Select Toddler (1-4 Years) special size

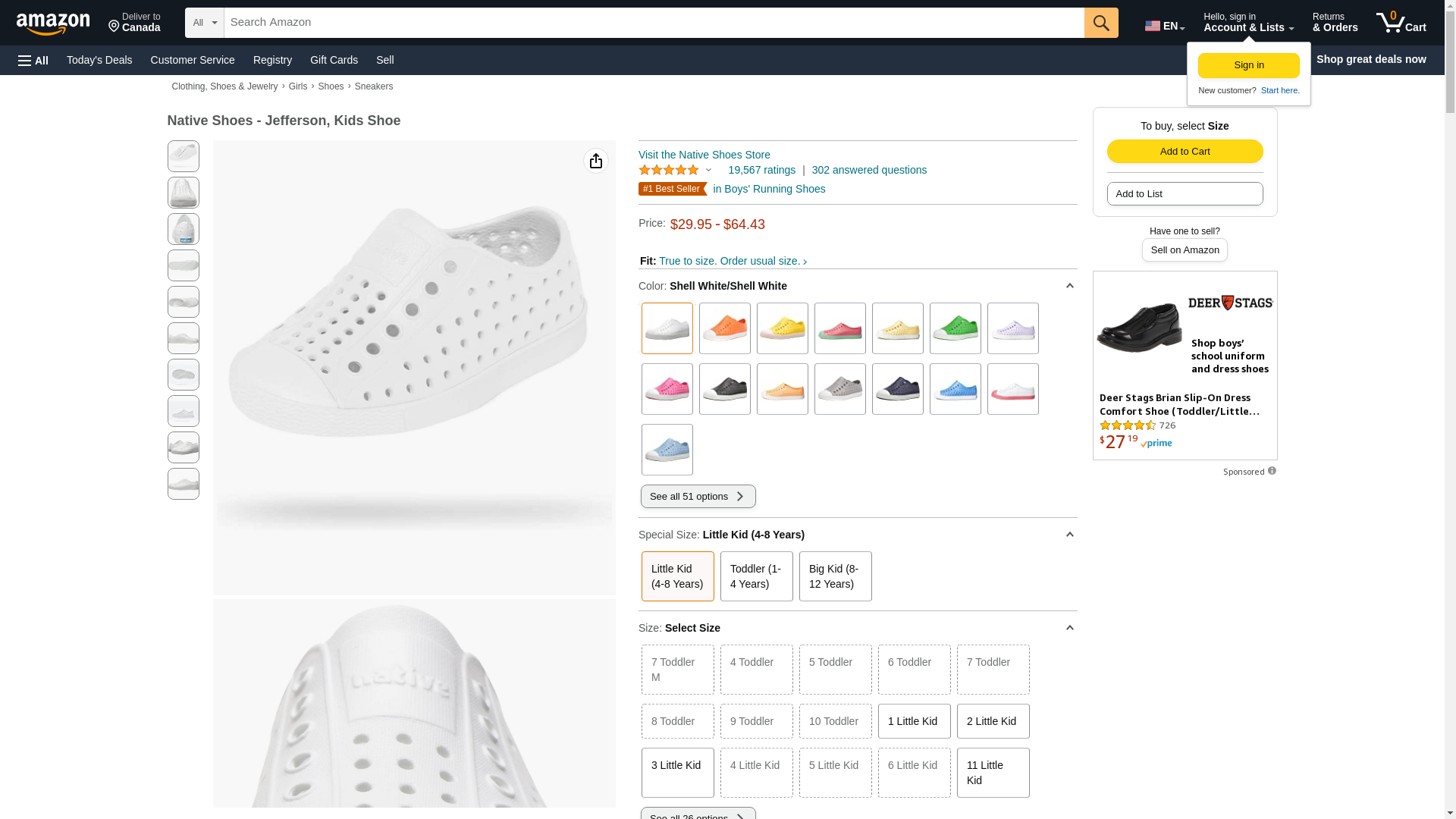click(x=756, y=576)
